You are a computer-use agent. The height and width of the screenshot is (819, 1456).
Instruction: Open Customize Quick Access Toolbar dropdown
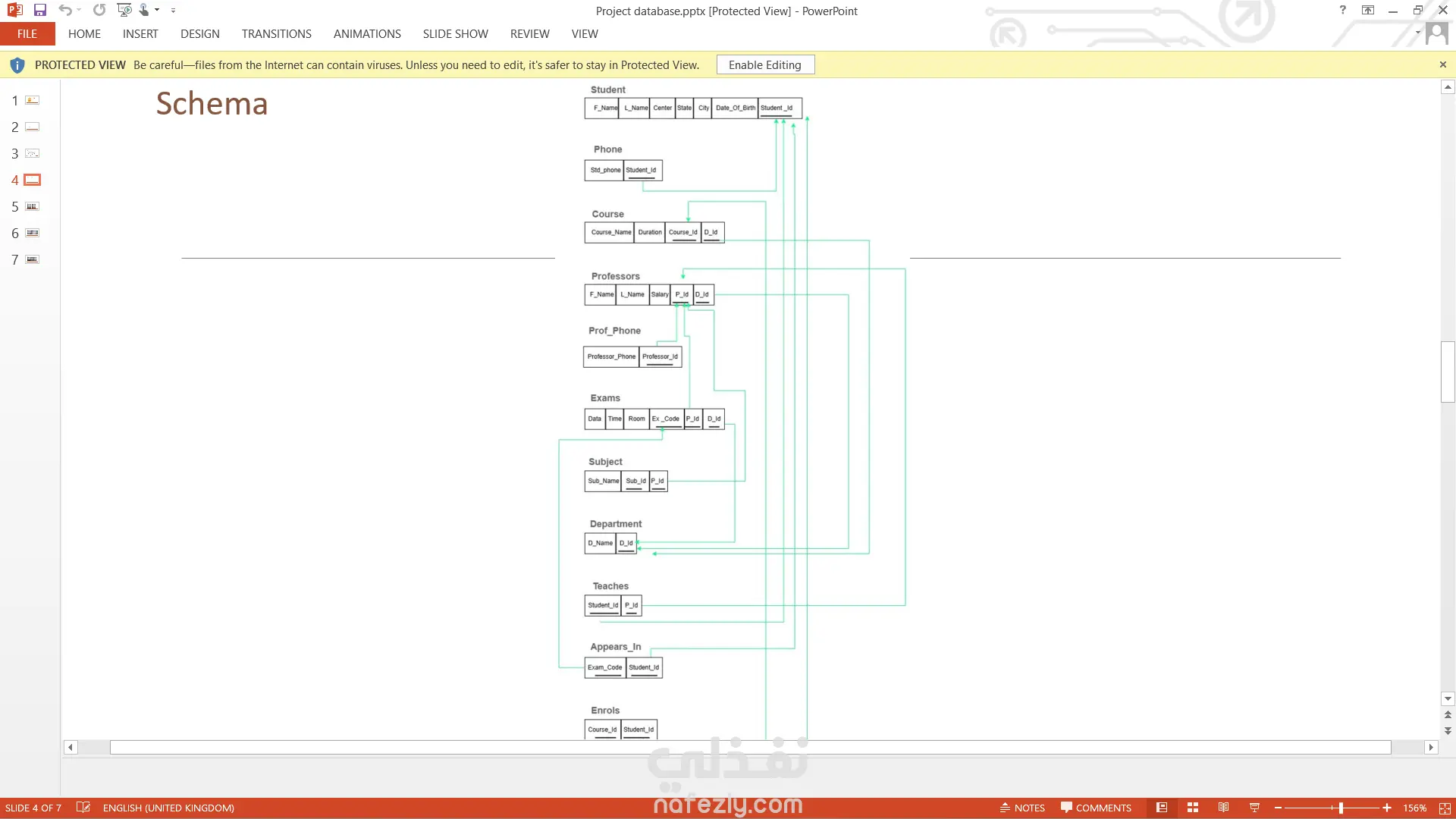[174, 11]
